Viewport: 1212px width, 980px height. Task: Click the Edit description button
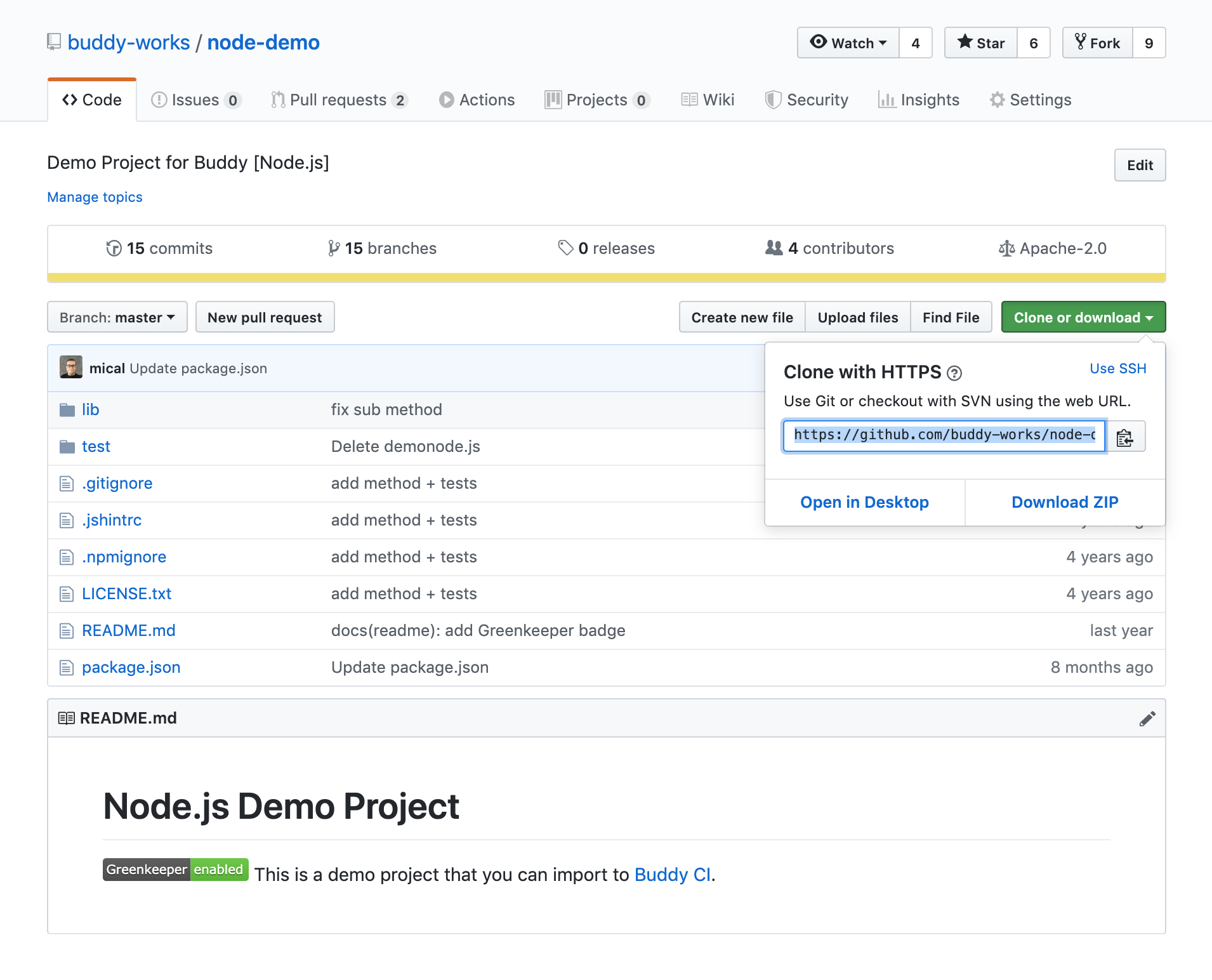pyautogui.click(x=1140, y=165)
